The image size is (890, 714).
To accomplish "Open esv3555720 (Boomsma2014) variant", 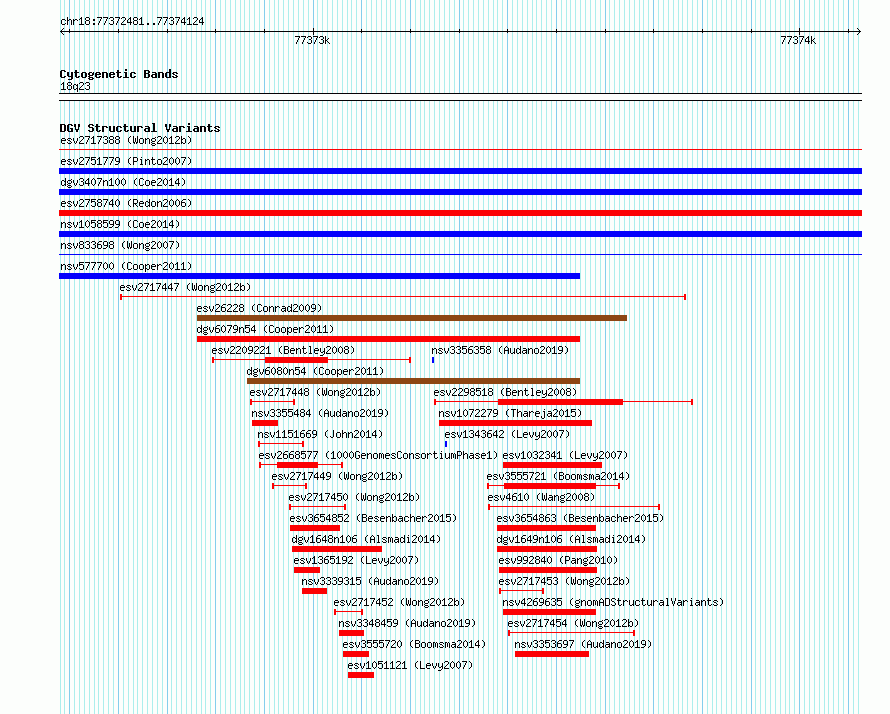I will tap(414, 644).
